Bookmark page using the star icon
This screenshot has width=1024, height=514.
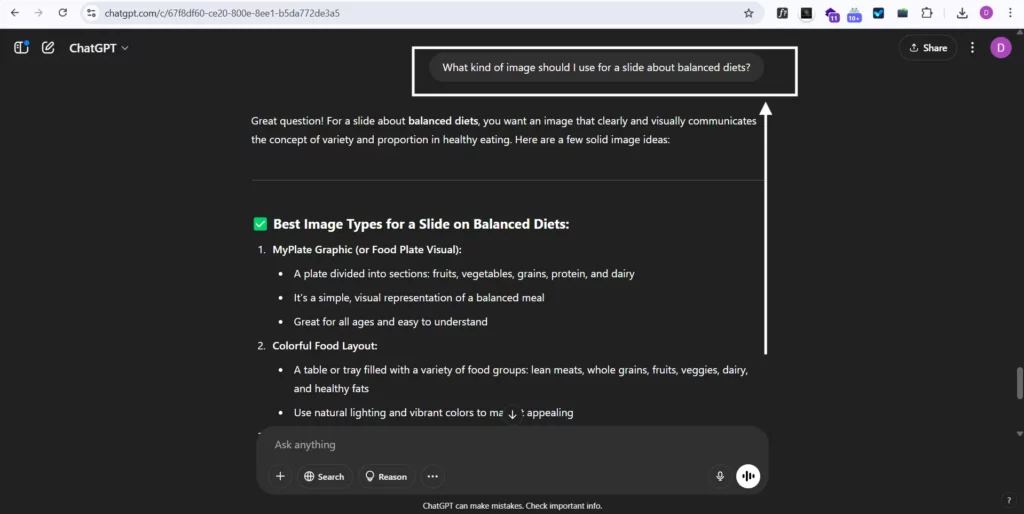tap(748, 13)
